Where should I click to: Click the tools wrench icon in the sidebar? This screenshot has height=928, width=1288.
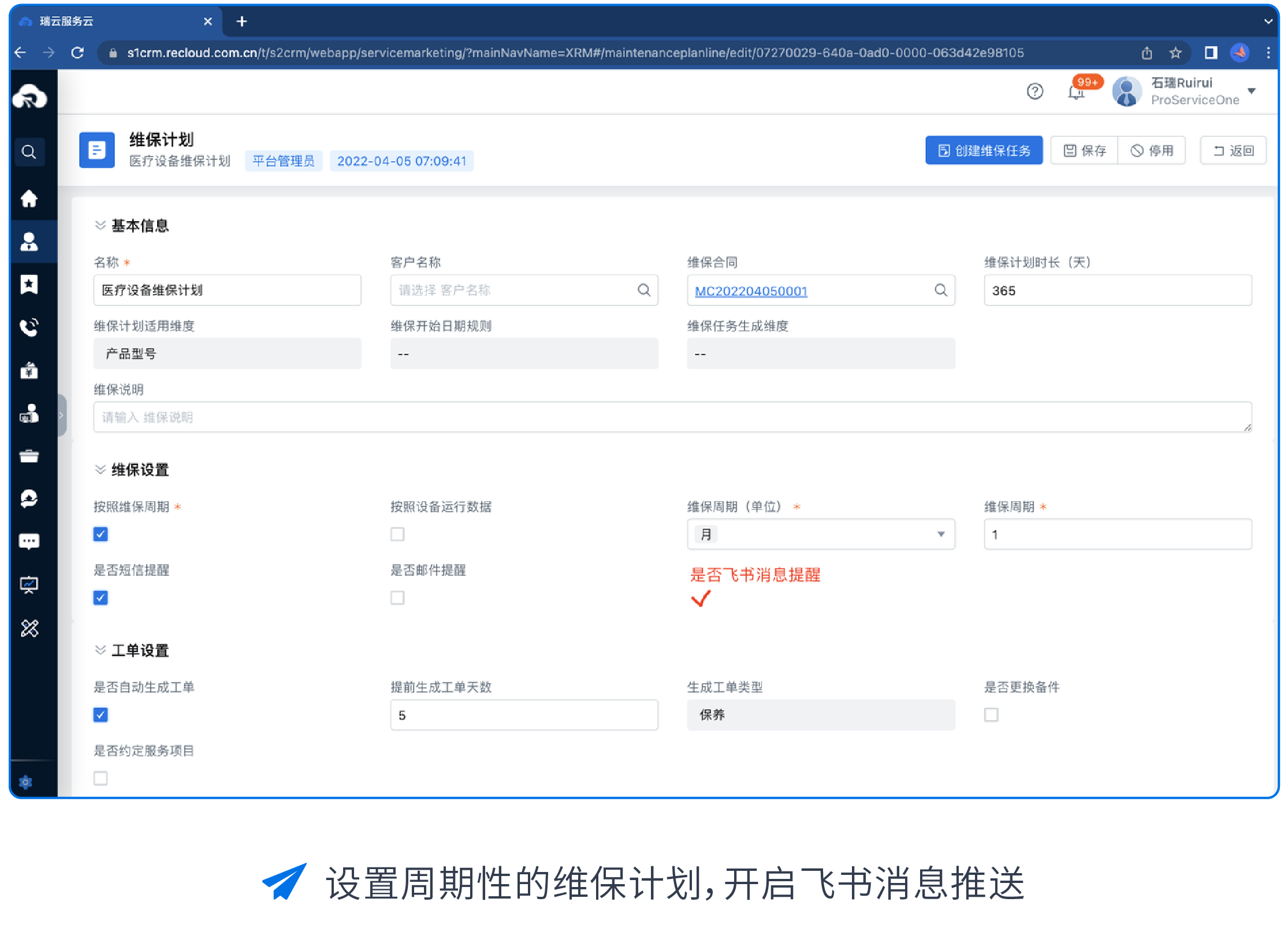[x=29, y=628]
